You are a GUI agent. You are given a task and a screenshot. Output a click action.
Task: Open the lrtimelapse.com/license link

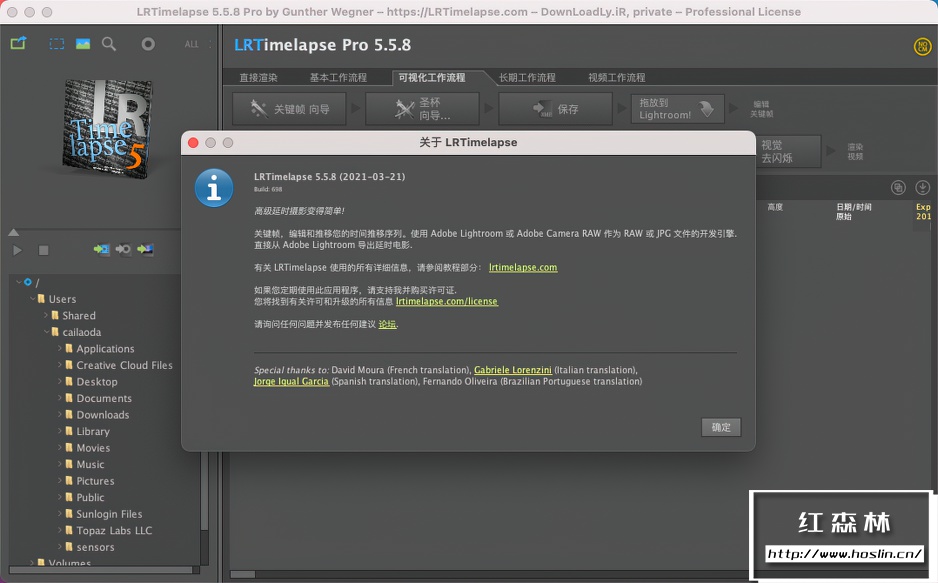[x=447, y=301]
